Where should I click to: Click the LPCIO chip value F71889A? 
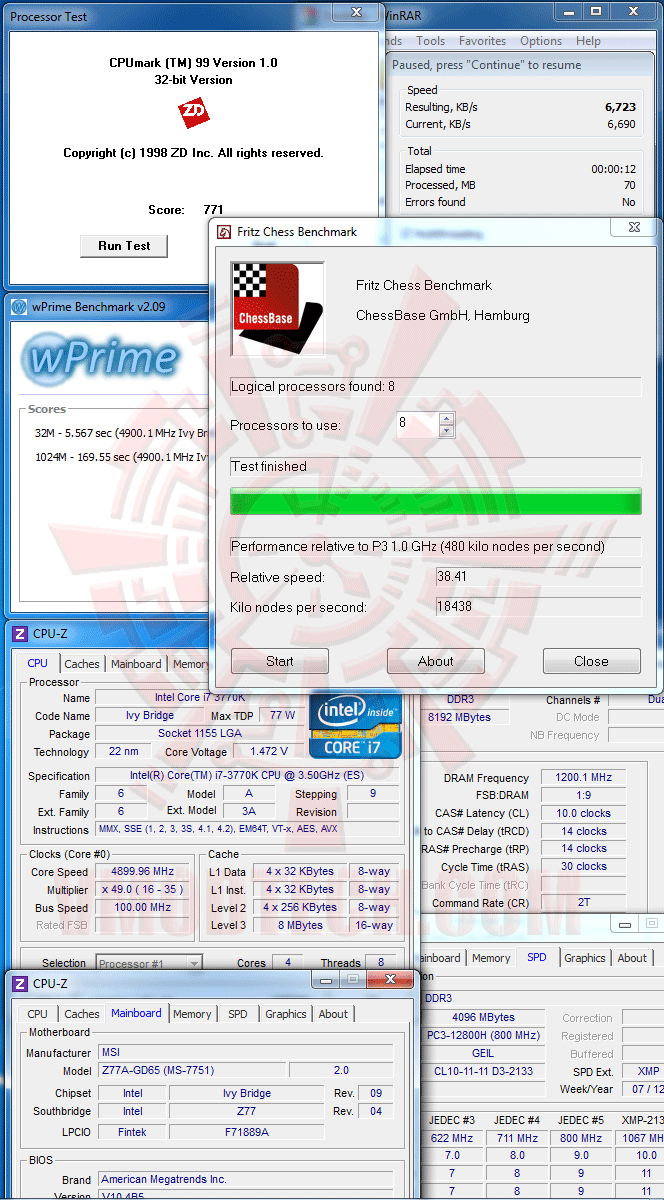[x=245, y=1132]
